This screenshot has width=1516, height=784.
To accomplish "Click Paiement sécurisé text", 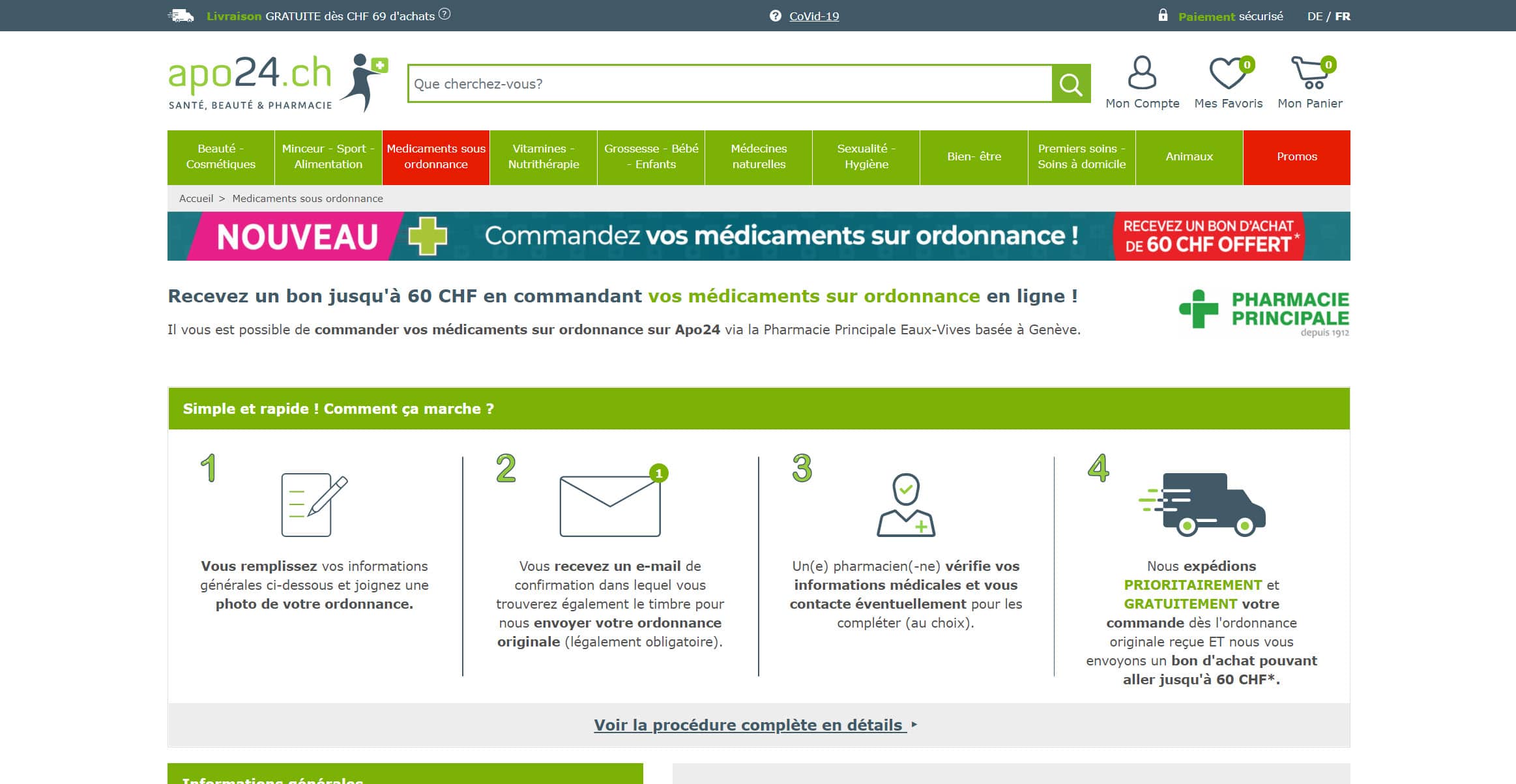I will [x=1231, y=16].
